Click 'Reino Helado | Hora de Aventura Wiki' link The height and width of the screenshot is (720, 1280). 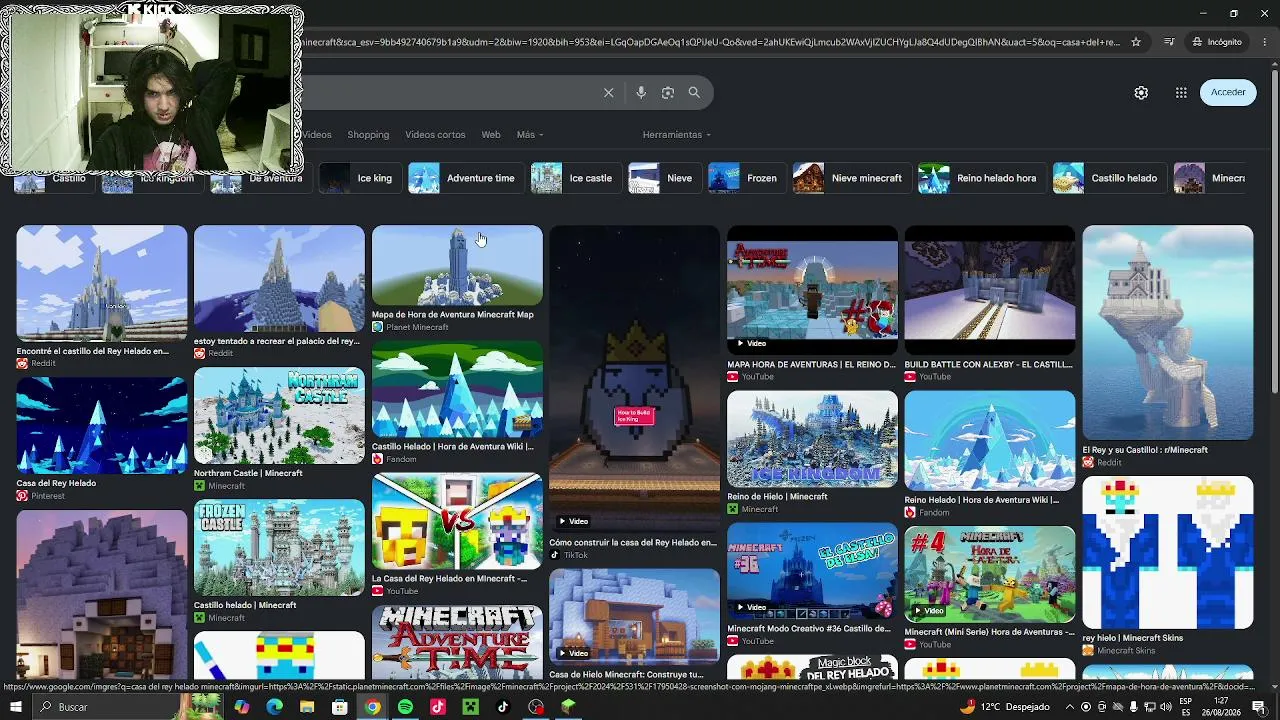tap(981, 500)
